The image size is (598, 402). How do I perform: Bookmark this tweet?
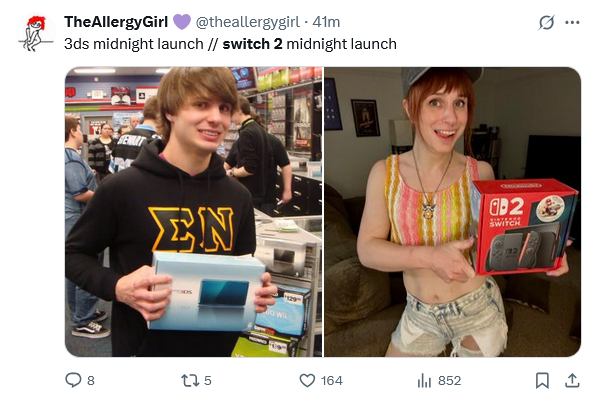[542, 380]
